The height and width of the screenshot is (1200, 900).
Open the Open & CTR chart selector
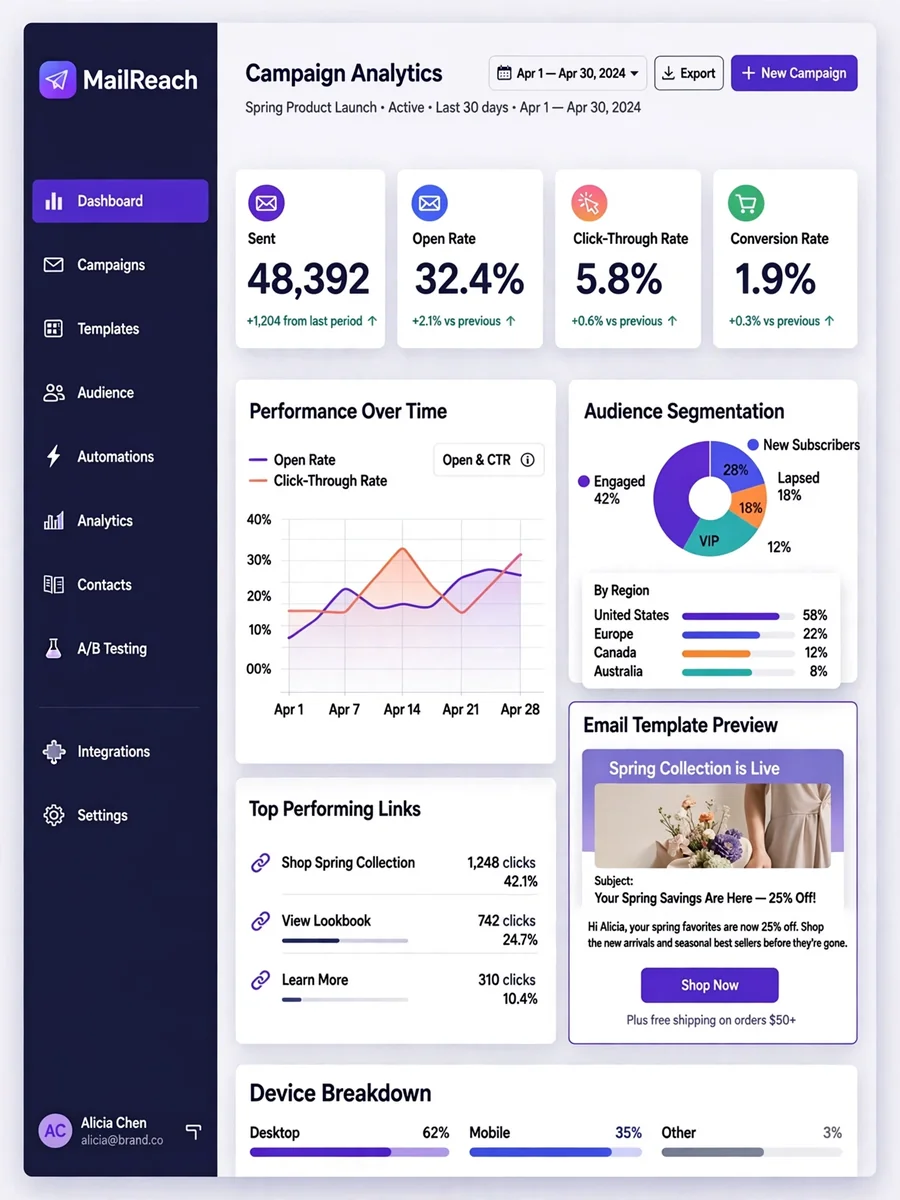488,460
